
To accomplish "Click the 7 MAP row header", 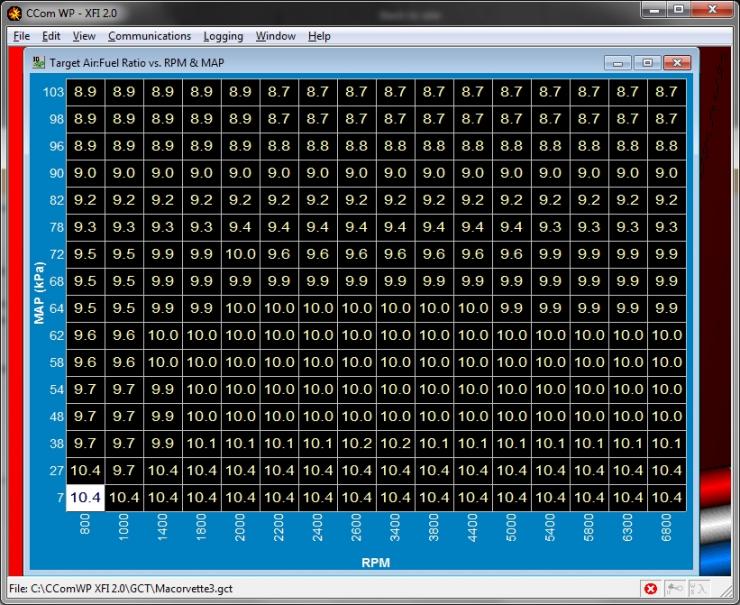I will click(60, 497).
